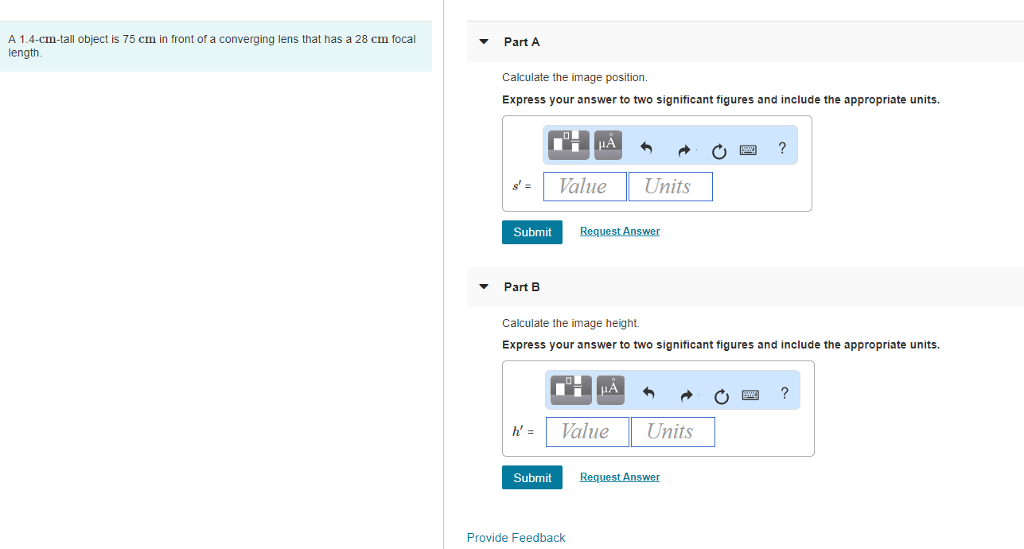Open templates tool in Part A toolbar
Viewport: 1024px width, 549px height.
click(x=568, y=145)
